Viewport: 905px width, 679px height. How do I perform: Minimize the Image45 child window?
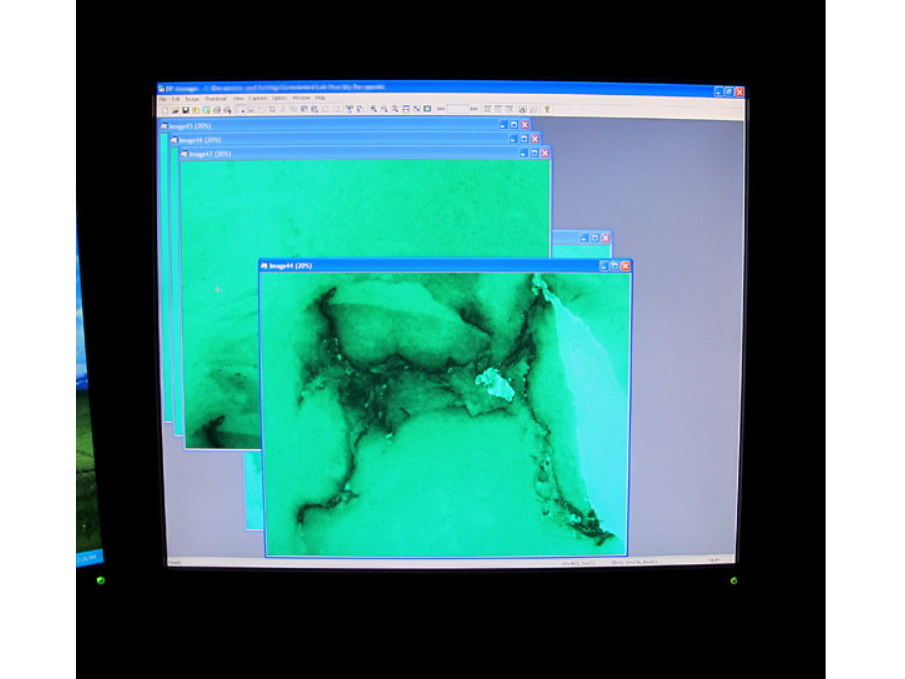coord(503,125)
